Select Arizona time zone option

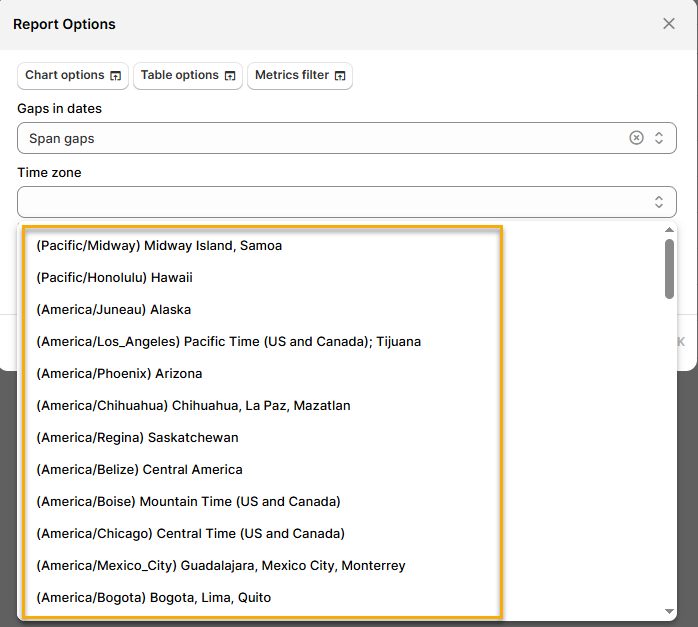[119, 373]
